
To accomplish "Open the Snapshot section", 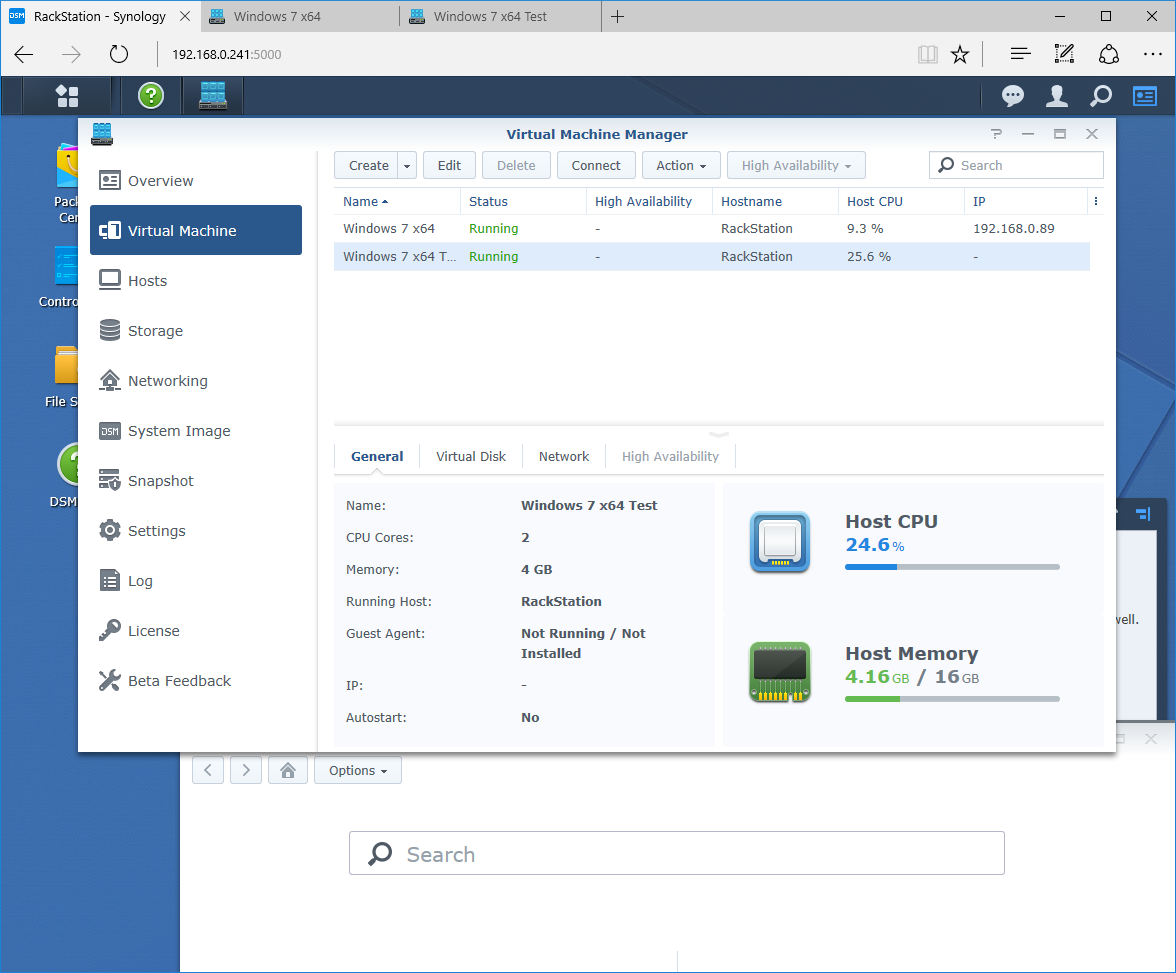I will click(x=196, y=481).
